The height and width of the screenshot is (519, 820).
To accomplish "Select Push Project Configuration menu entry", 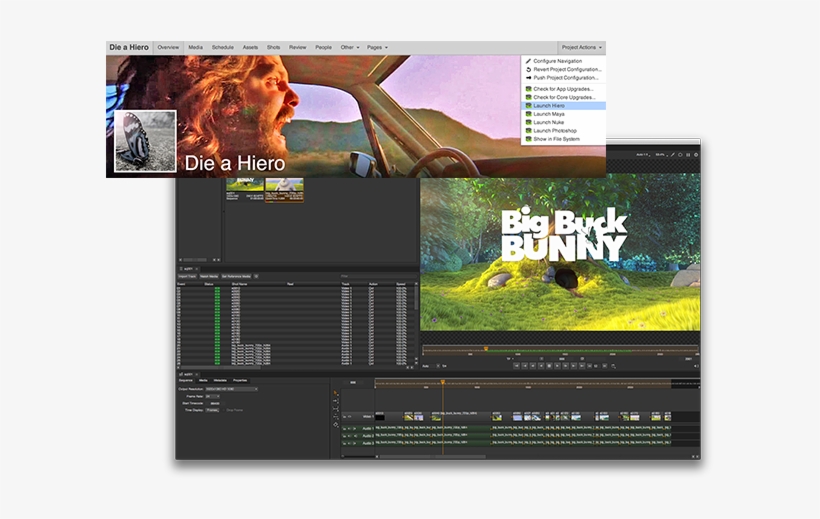I will (x=566, y=77).
